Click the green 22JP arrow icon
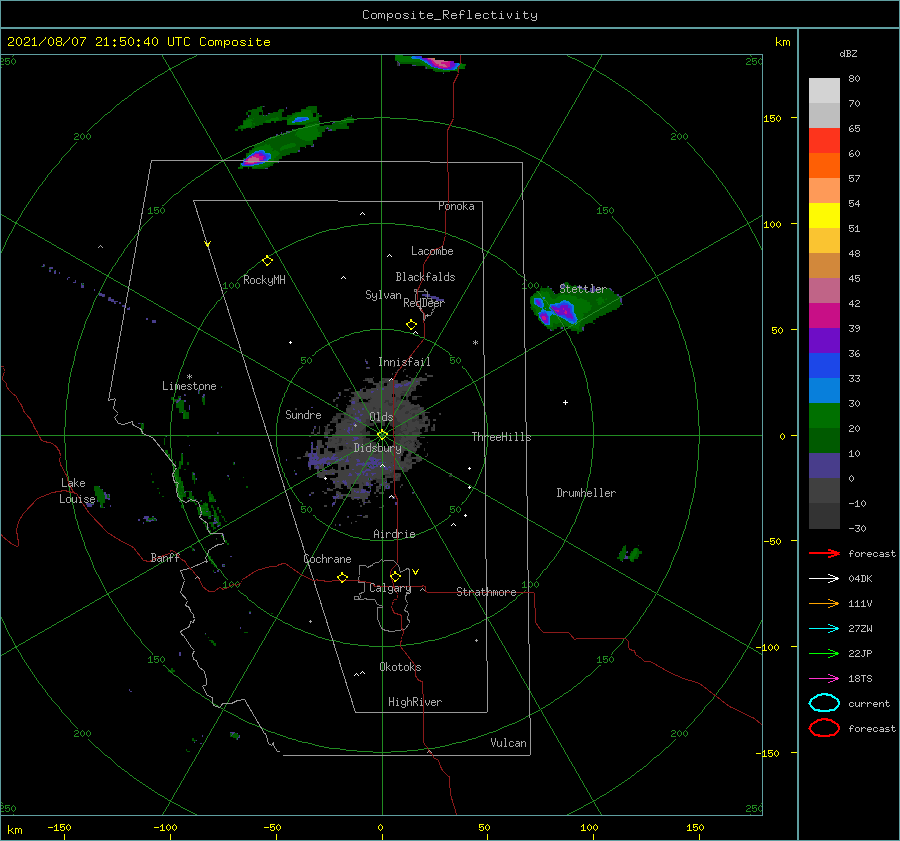 pyautogui.click(x=824, y=653)
